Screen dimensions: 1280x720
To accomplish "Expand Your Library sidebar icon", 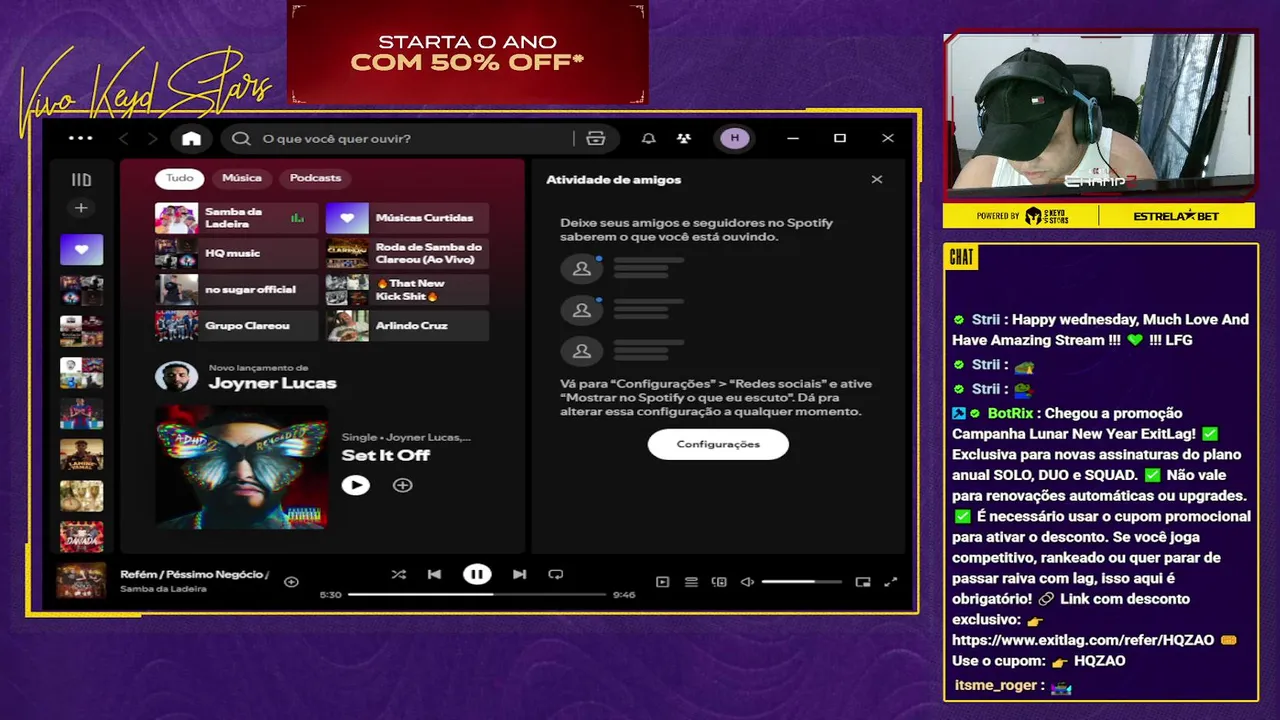I will click(x=81, y=180).
